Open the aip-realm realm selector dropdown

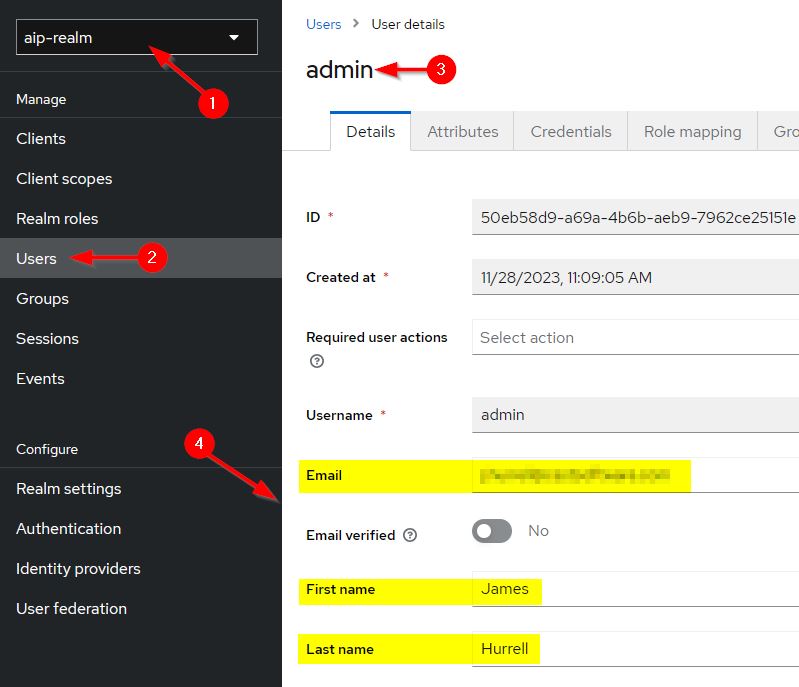coord(136,38)
